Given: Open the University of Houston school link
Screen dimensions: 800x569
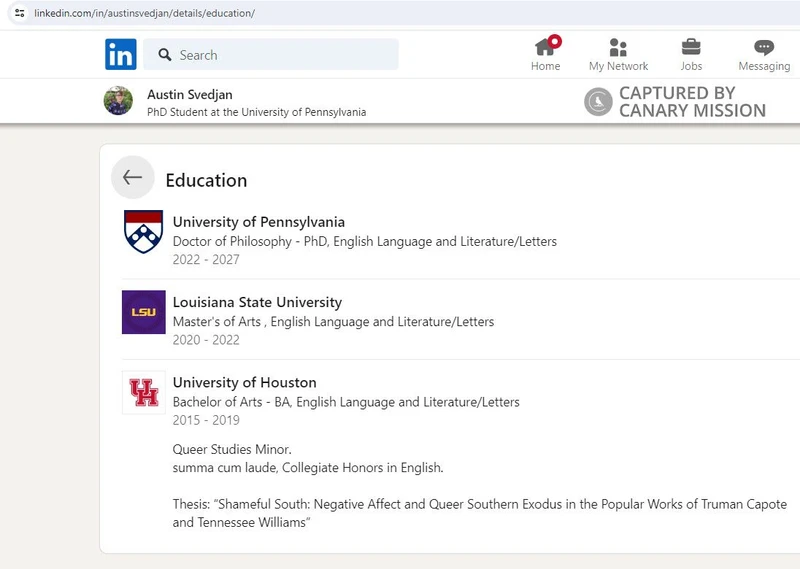Looking at the screenshot, I should point(244,382).
